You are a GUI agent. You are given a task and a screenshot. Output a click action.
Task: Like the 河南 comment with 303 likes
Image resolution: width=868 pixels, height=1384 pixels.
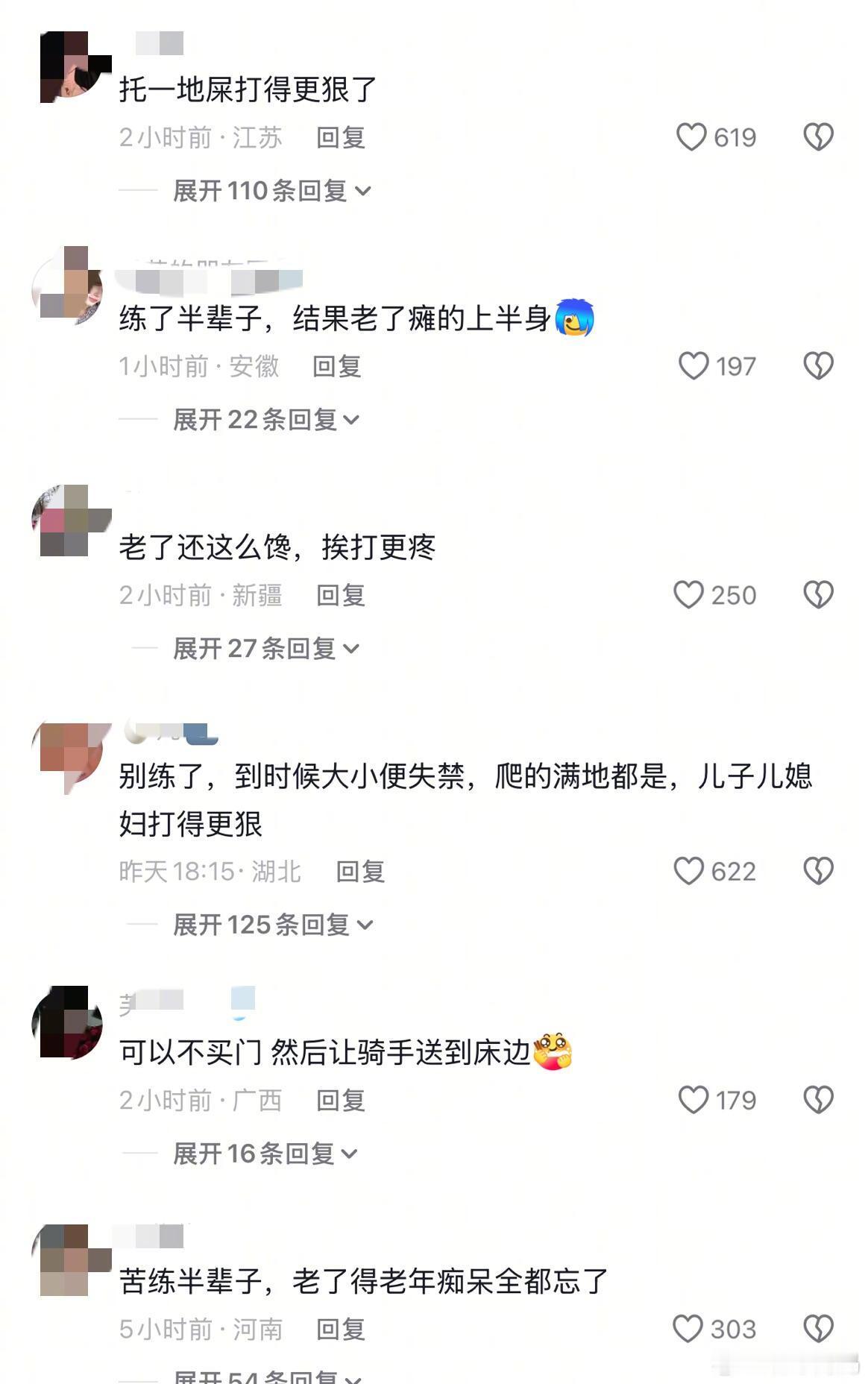pos(688,1329)
